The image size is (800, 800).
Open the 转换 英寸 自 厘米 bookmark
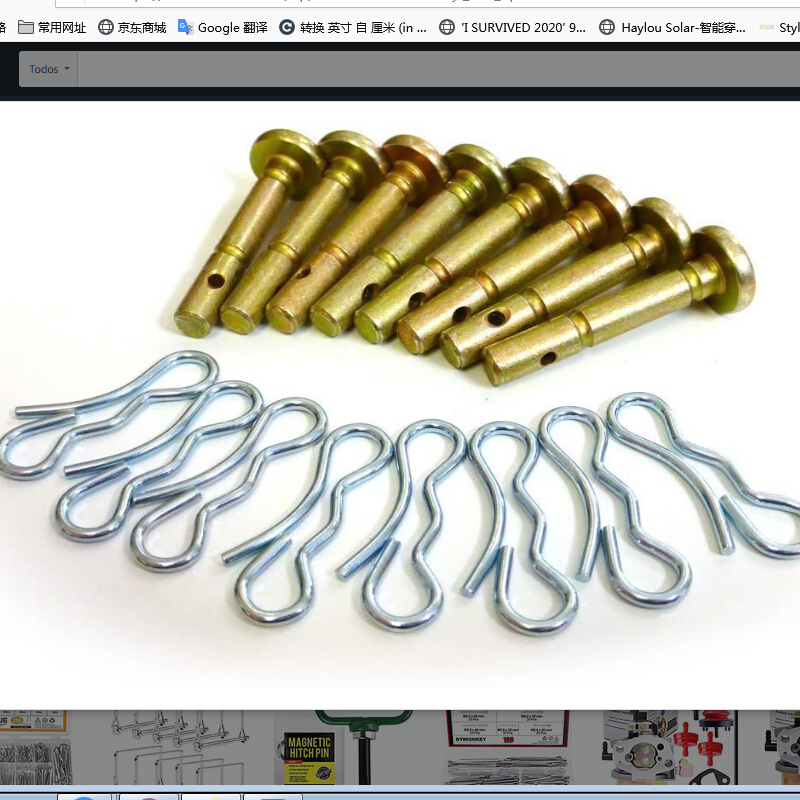[x=353, y=28]
